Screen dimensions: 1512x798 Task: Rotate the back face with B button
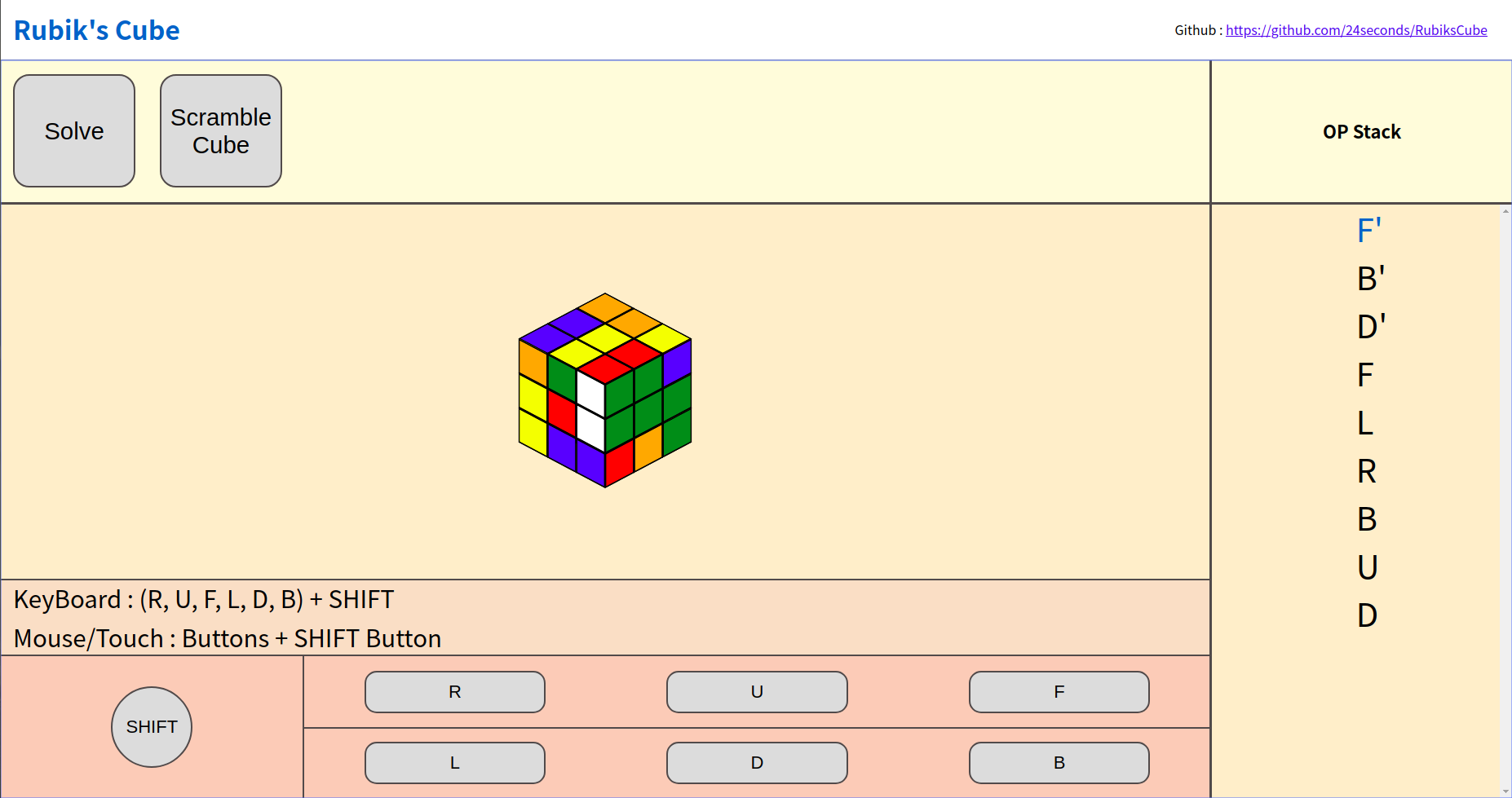pyautogui.click(x=1059, y=763)
